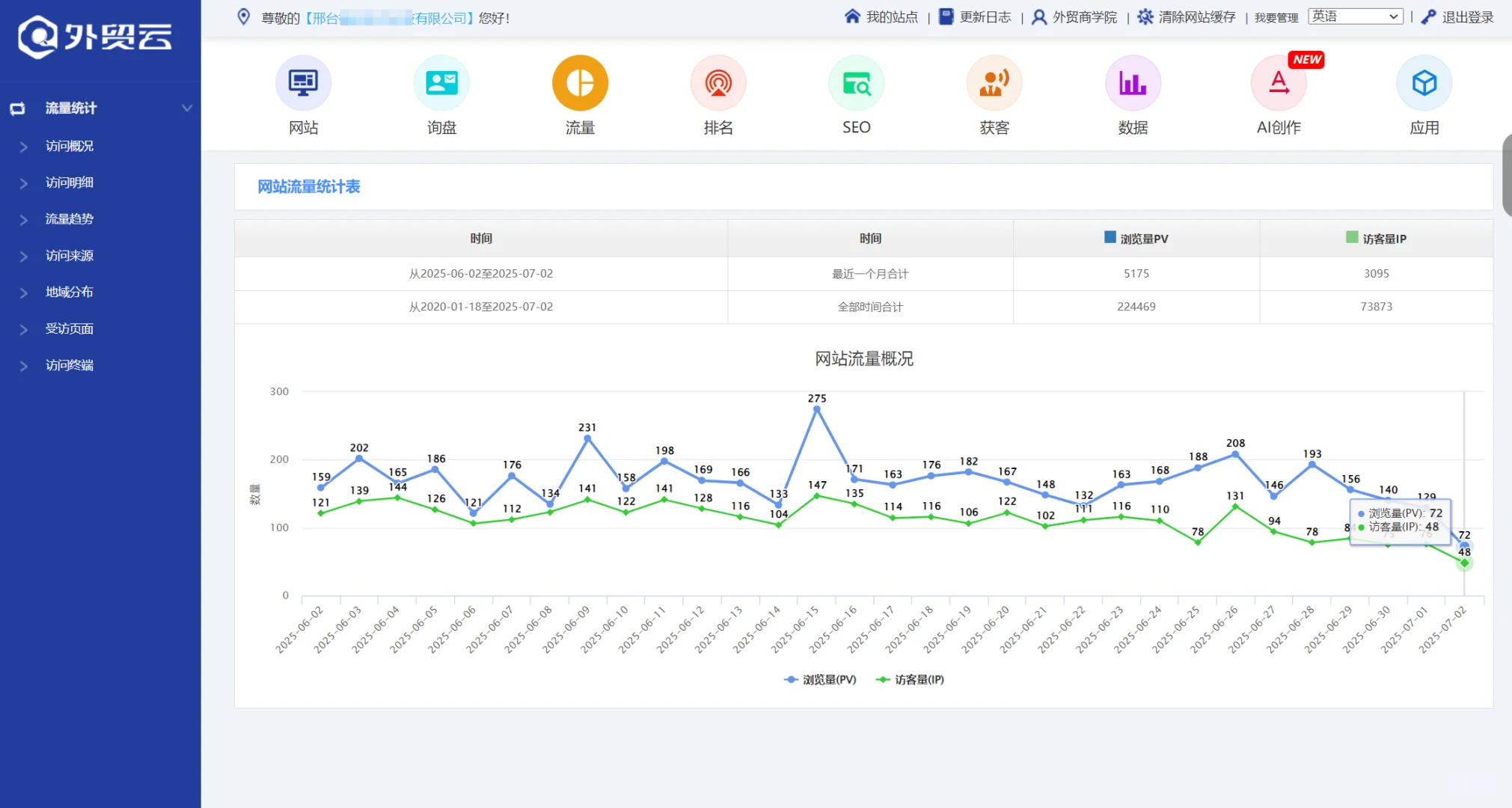
Task: Click the blue 浏览量PV column swatch
Action: pos(1110,237)
